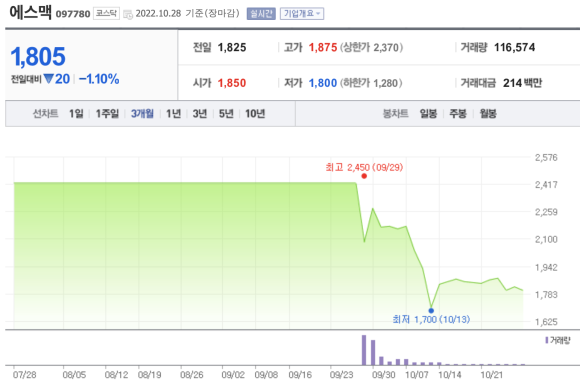Select the 1년 line chart tab

[173, 114]
